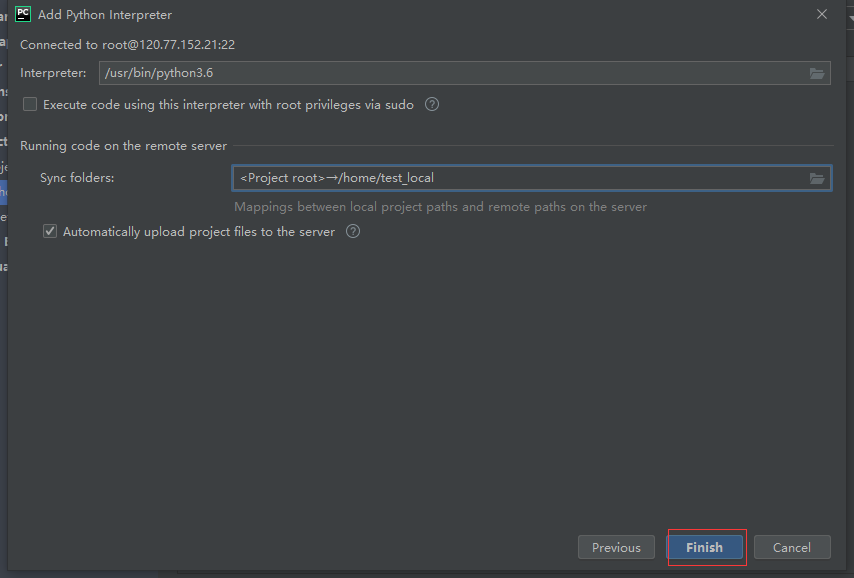Click the 'Sync folders:' field label
The width and height of the screenshot is (854, 578).
pyautogui.click(x=77, y=178)
